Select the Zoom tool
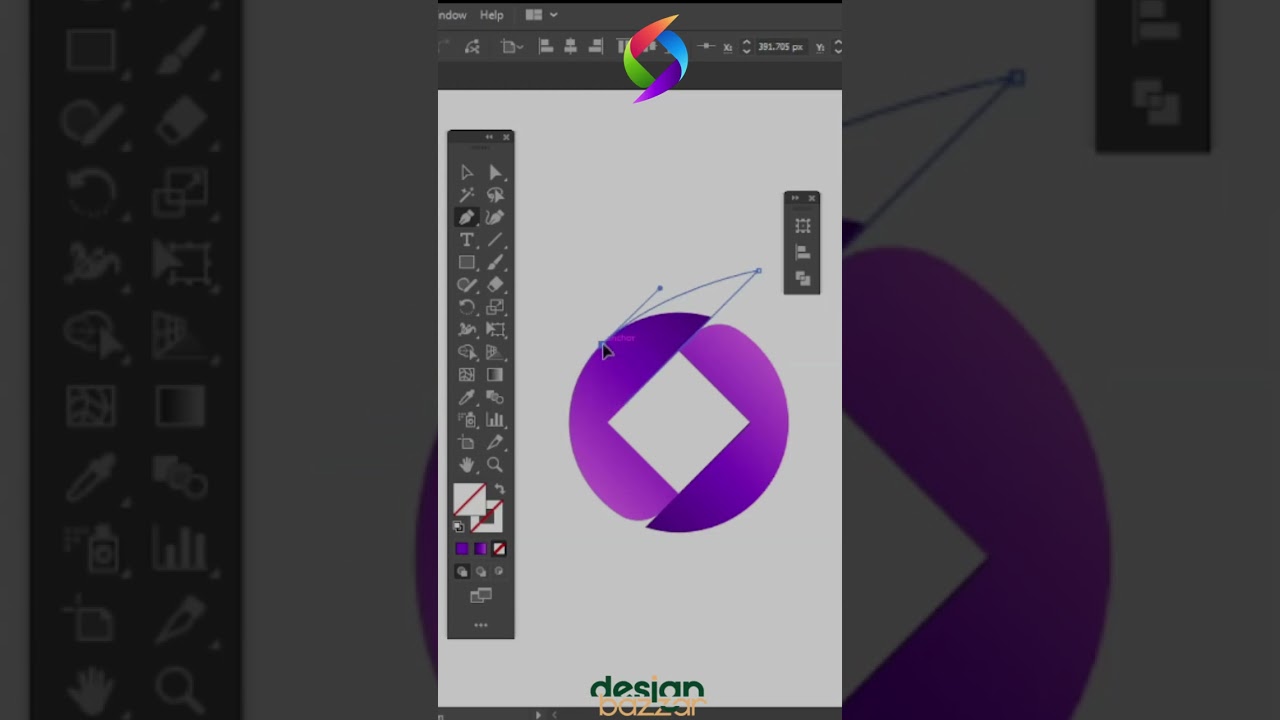1280x720 pixels. (x=495, y=465)
